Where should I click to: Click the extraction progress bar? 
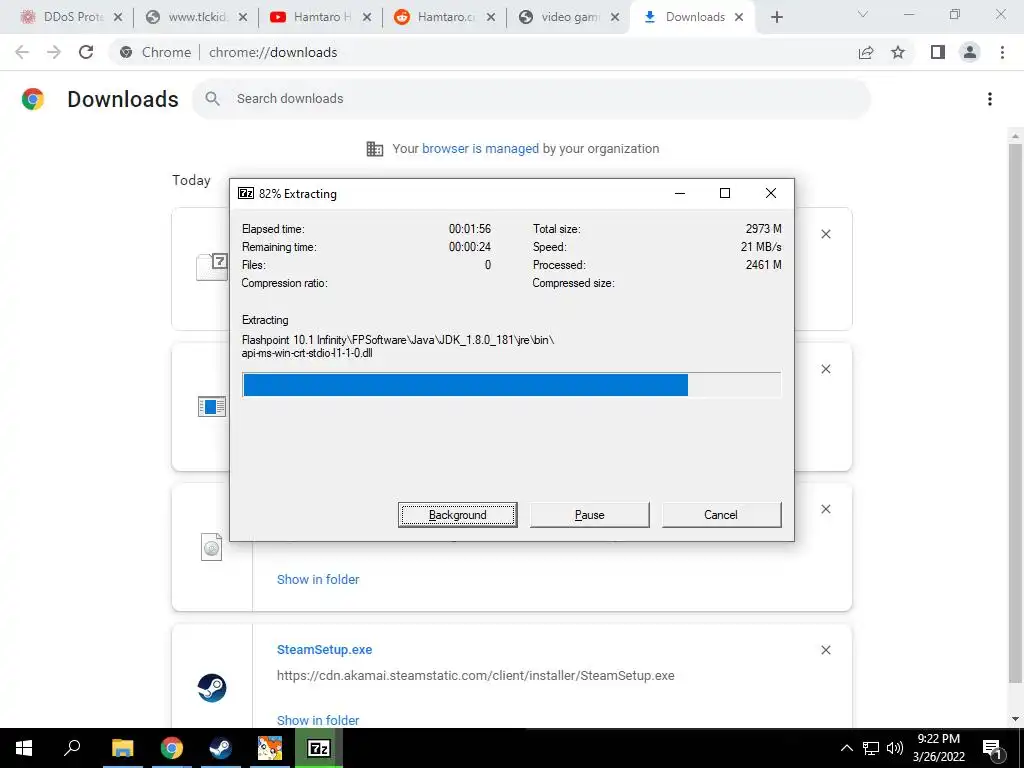click(511, 385)
